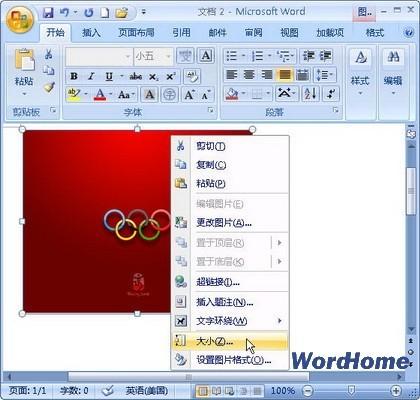Expand 文字环绕(W) submenu
This screenshot has width=420, height=400.
tap(230, 321)
